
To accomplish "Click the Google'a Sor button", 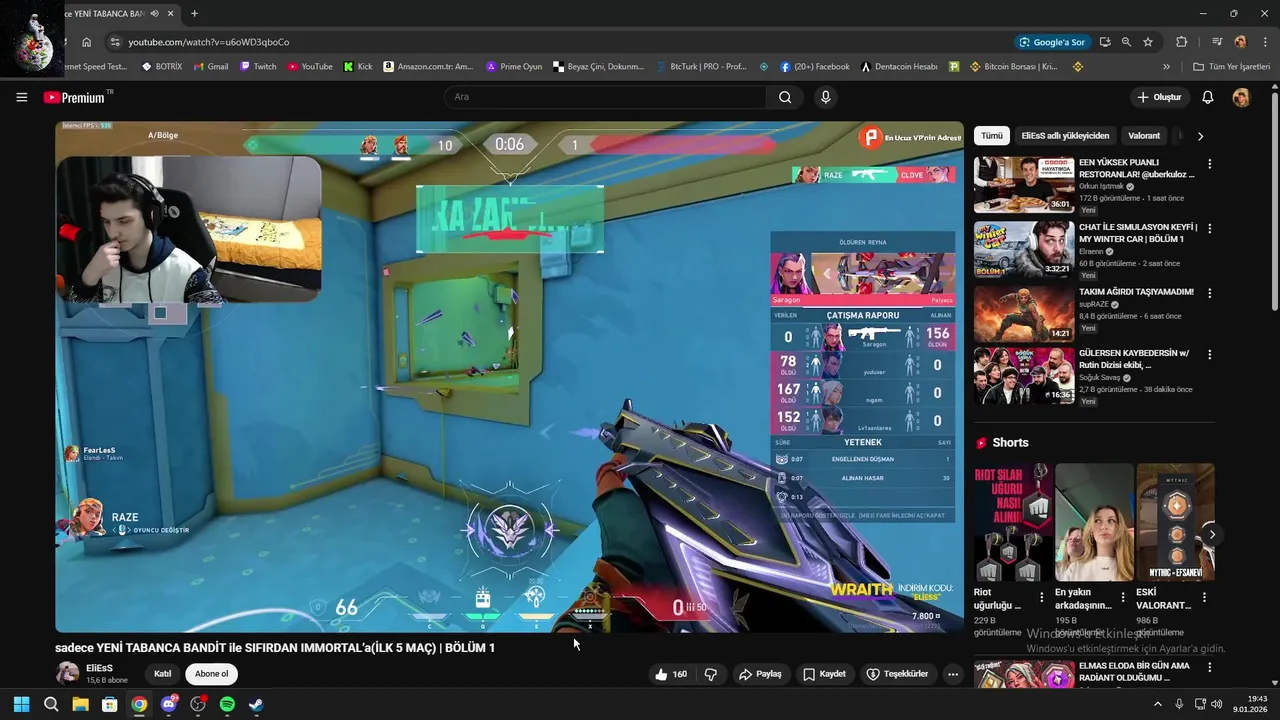I will pyautogui.click(x=1052, y=42).
